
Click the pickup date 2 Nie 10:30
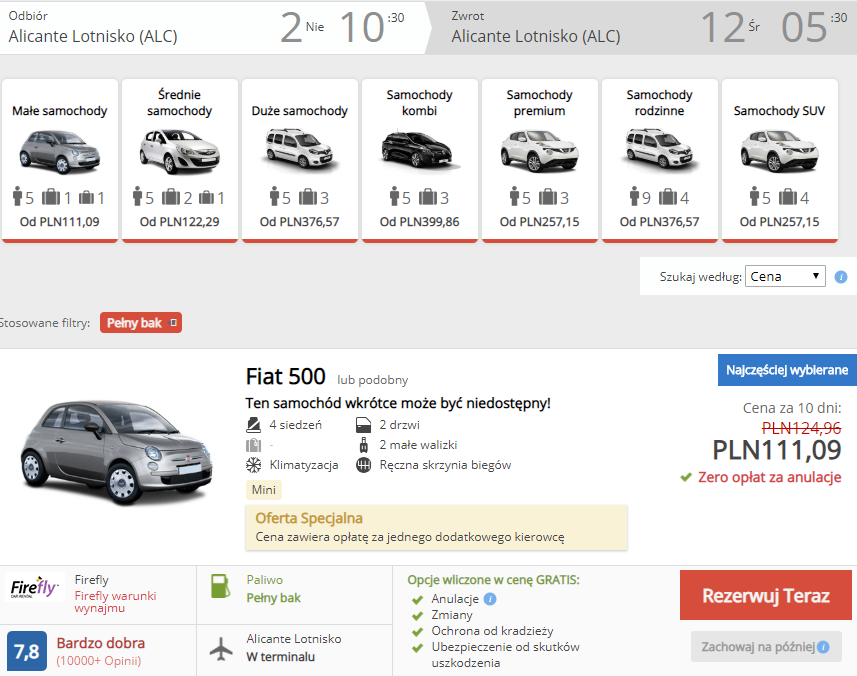tap(343, 27)
